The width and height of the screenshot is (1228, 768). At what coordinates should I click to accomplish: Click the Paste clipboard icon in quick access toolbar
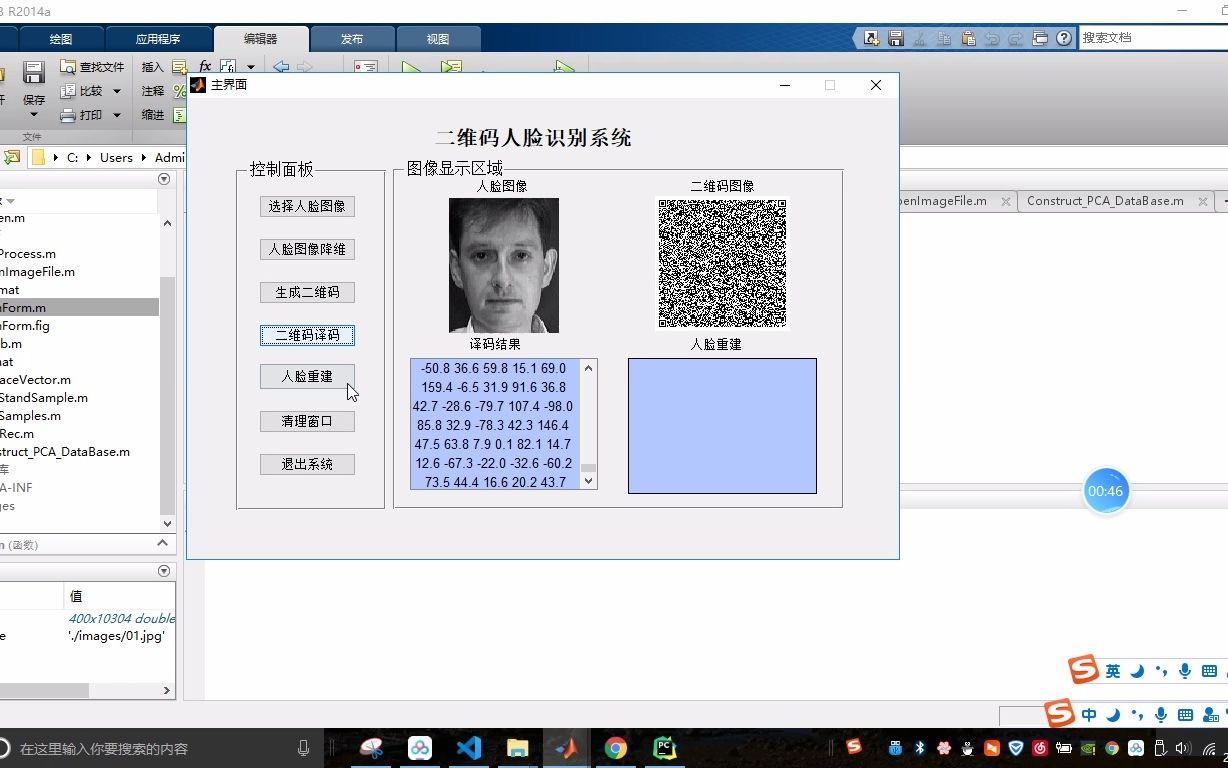coord(967,38)
